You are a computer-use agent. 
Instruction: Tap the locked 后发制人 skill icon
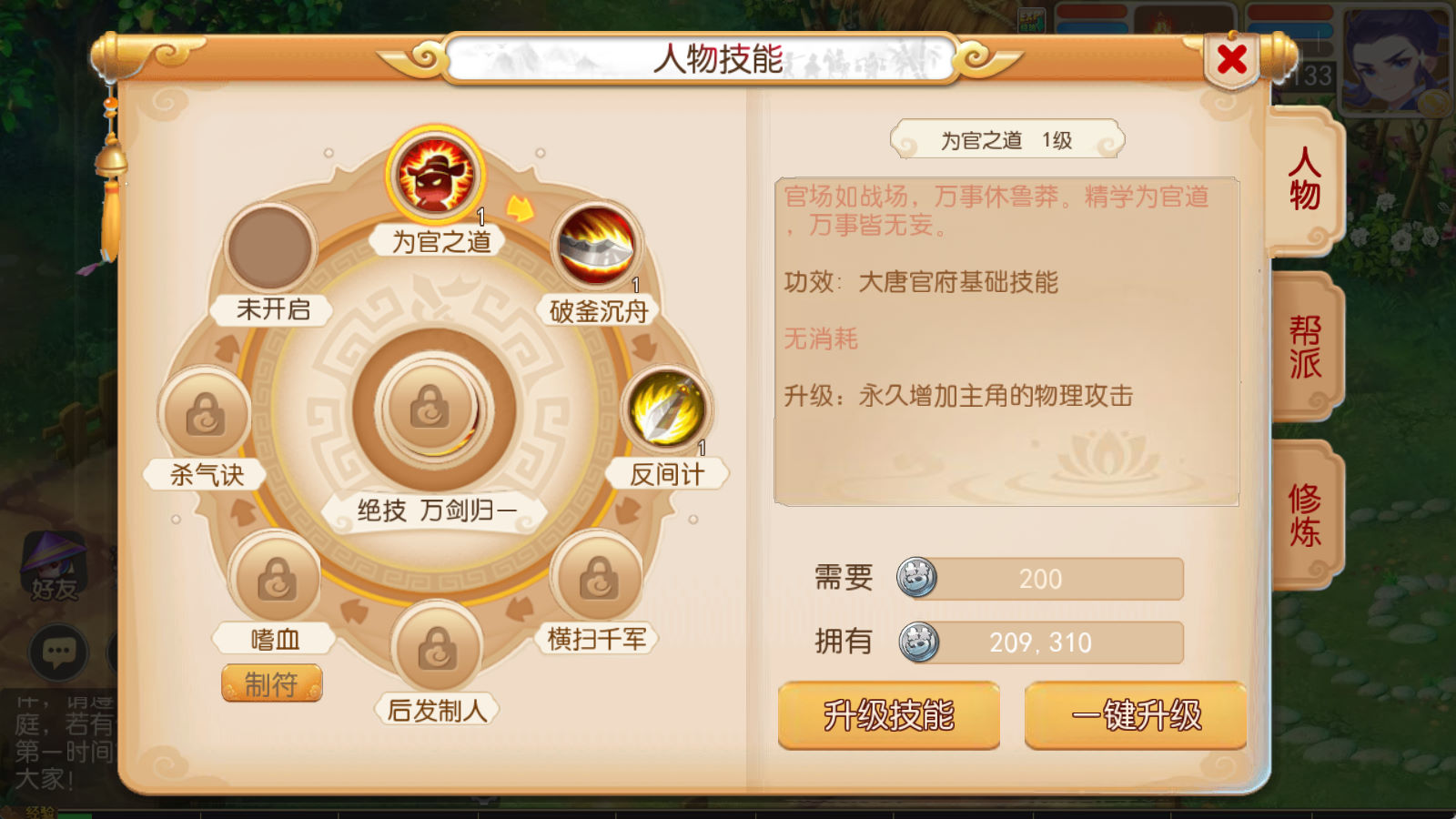pos(437,648)
